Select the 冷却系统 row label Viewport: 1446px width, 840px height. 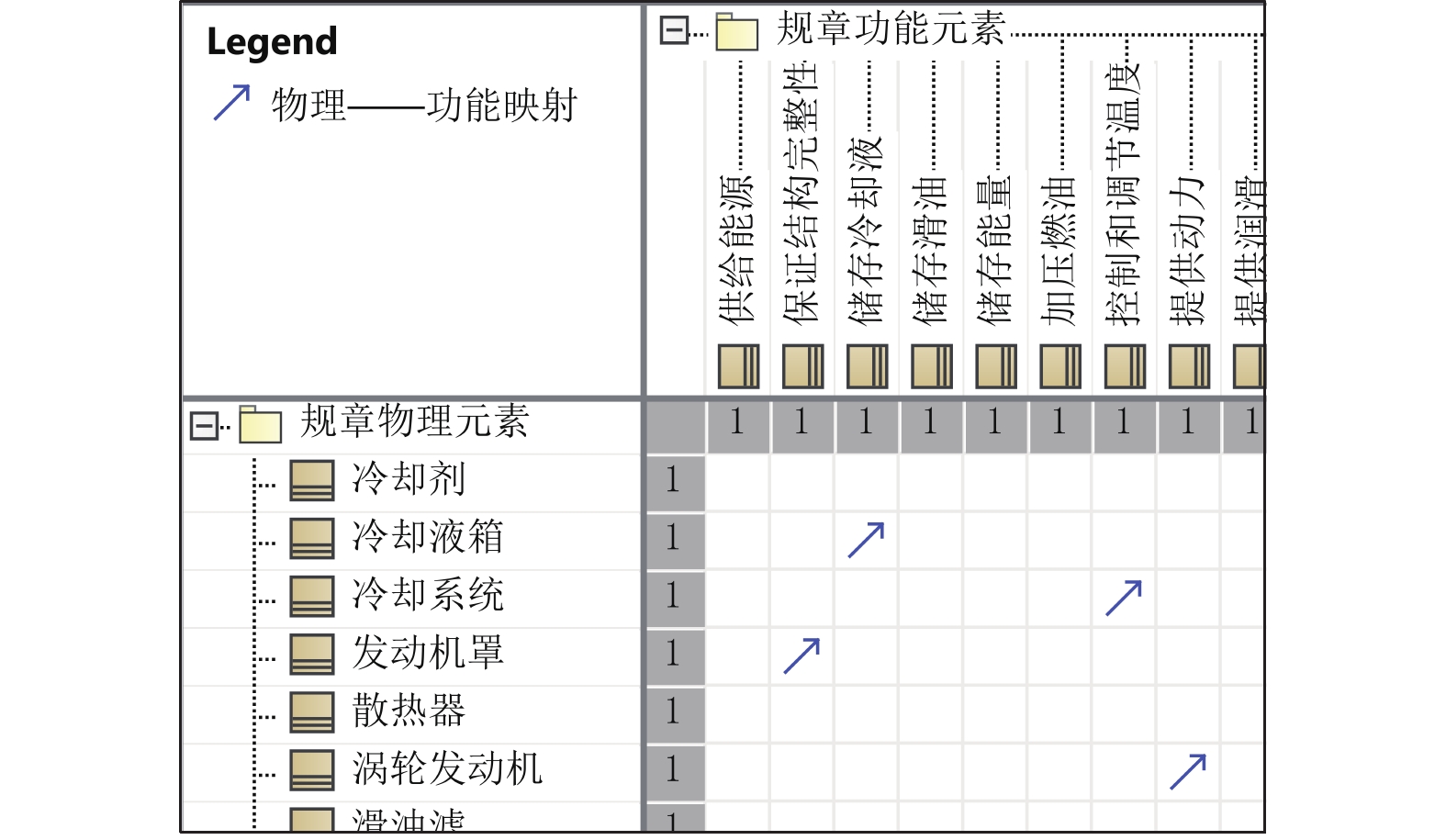coord(428,596)
